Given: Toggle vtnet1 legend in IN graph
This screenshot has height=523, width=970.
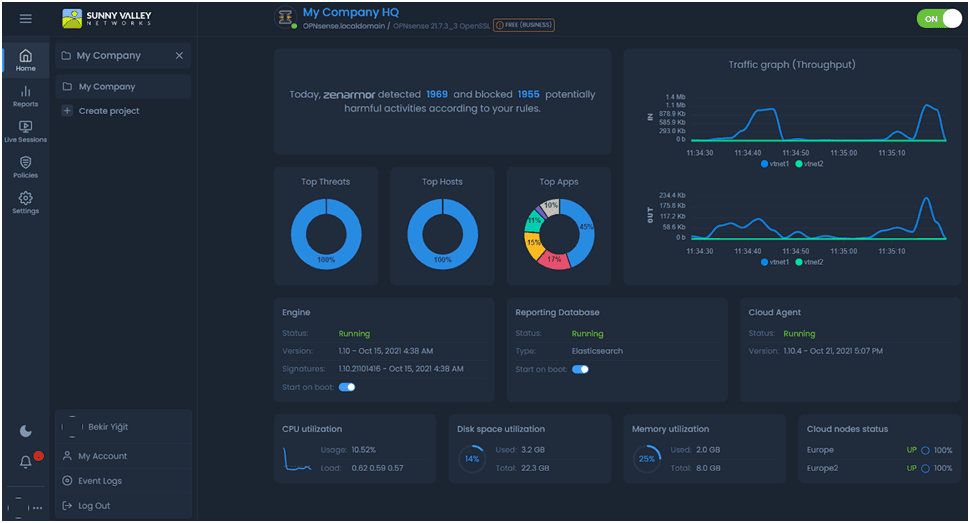Looking at the screenshot, I should [775, 164].
